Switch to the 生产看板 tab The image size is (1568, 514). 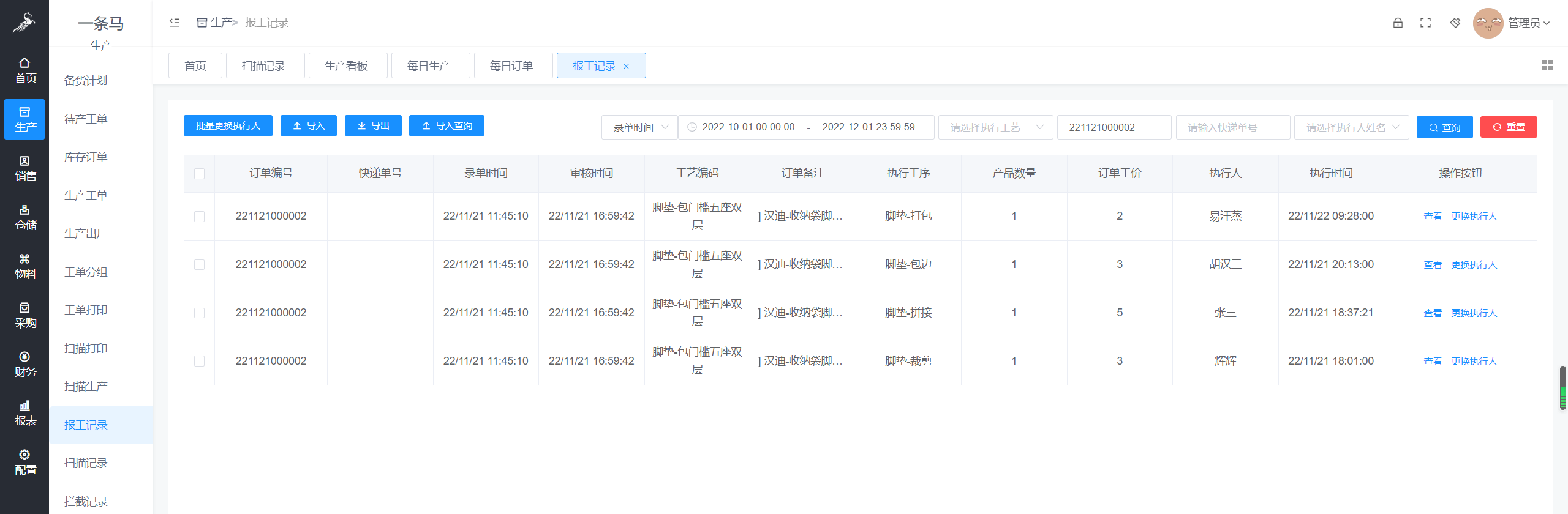tap(348, 65)
